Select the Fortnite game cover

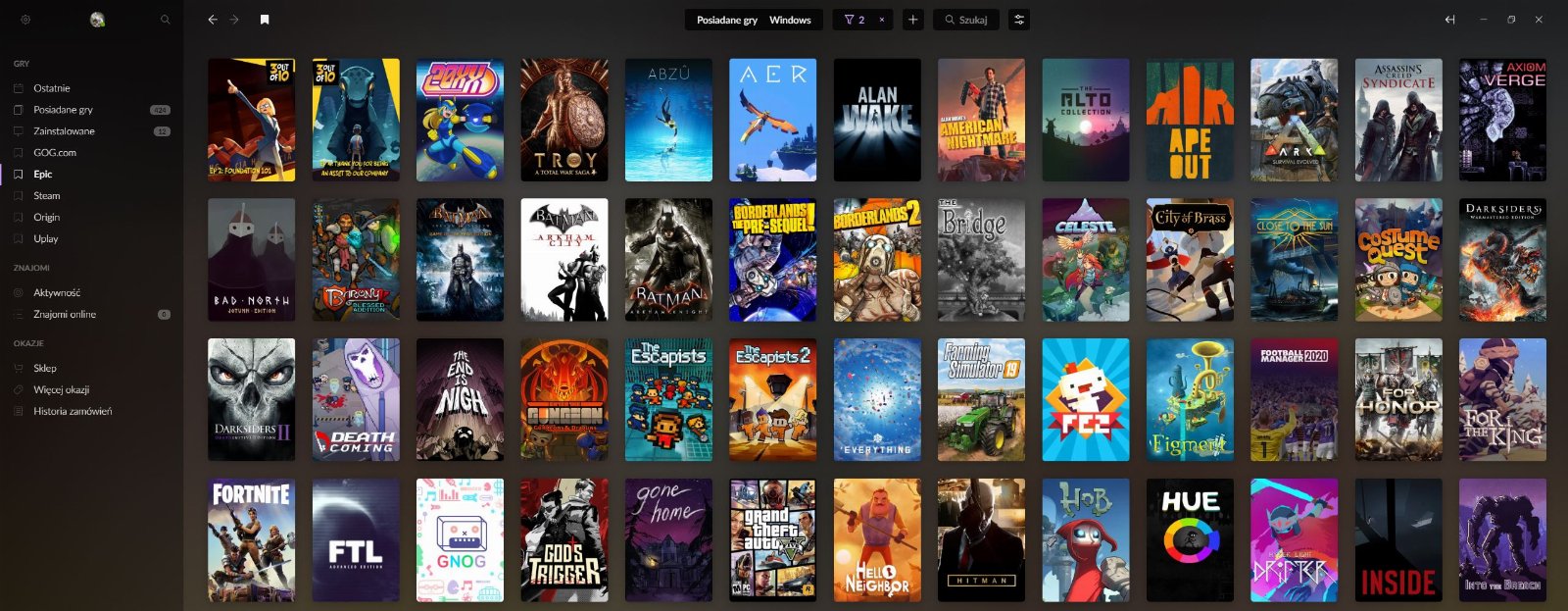pyautogui.click(x=252, y=540)
